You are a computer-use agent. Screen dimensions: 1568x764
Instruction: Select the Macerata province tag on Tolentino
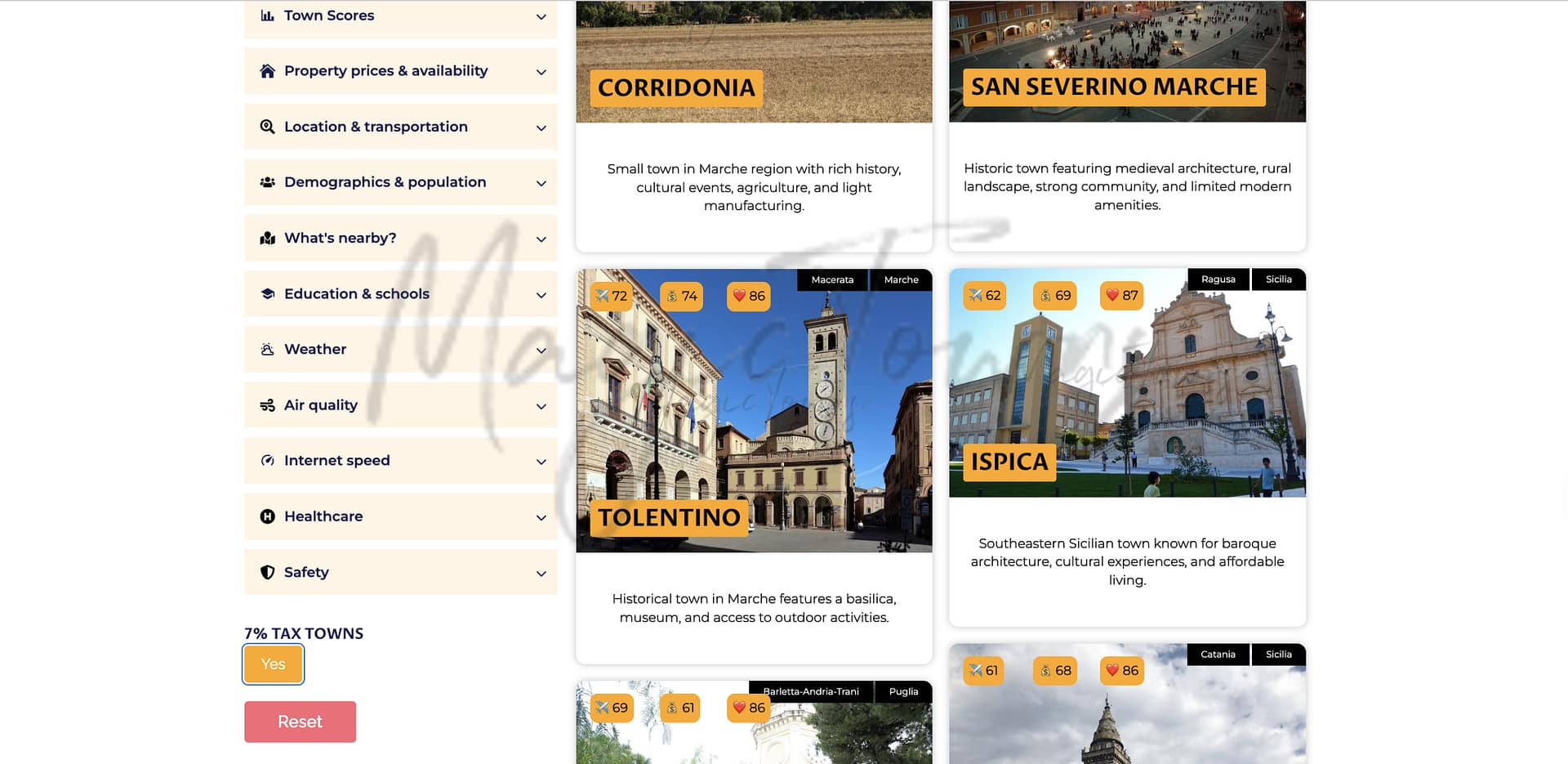pos(832,279)
